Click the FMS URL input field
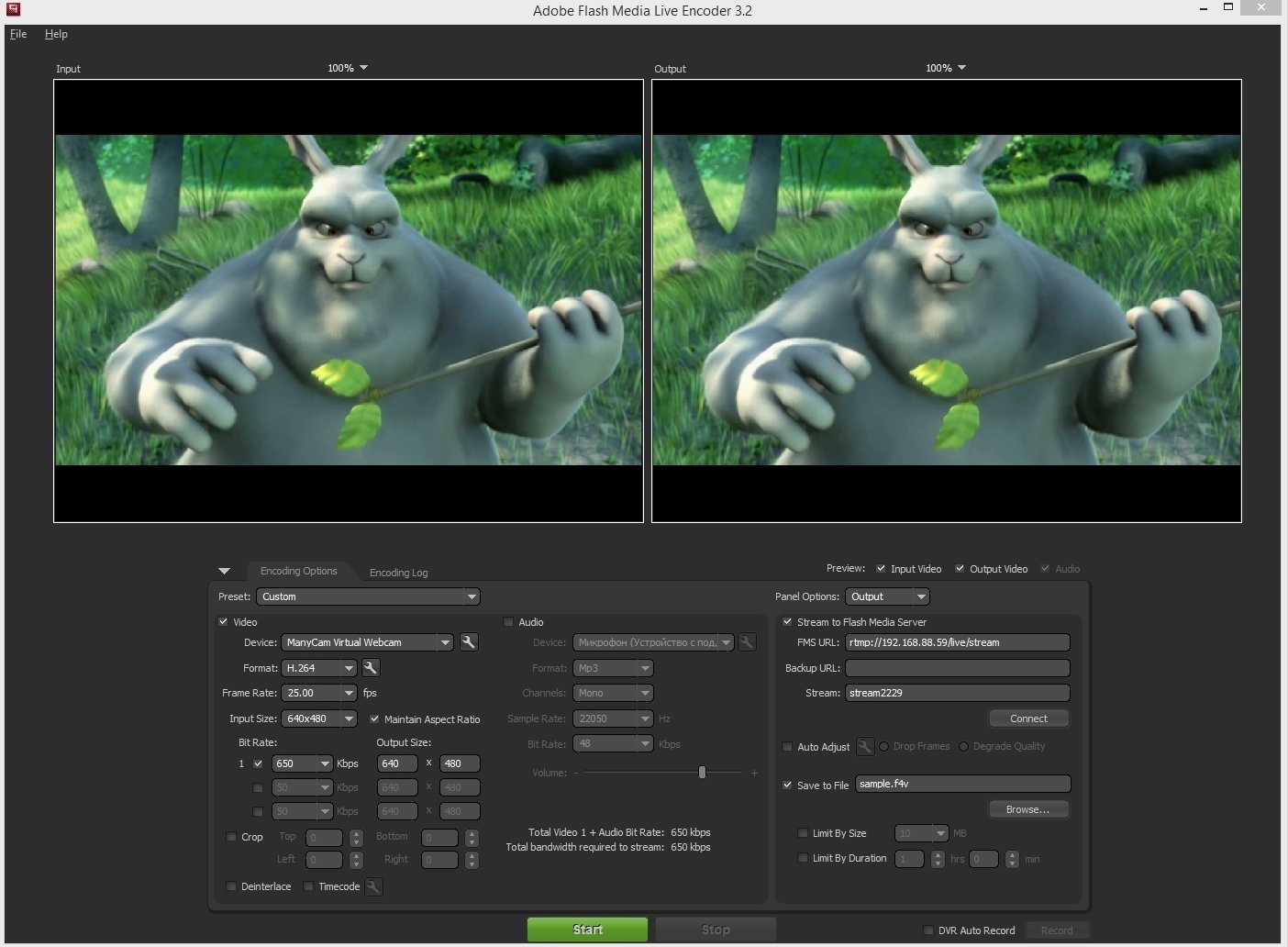 (958, 642)
